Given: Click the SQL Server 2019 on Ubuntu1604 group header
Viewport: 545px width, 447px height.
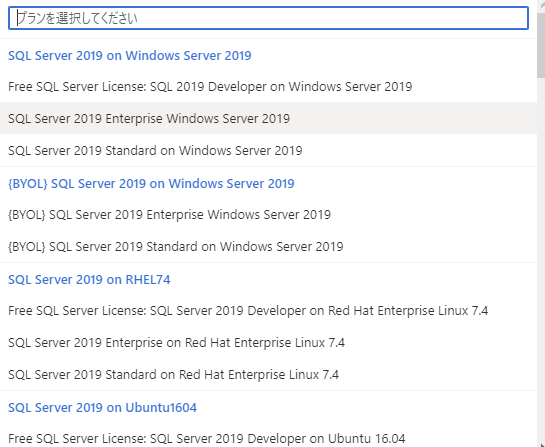Looking at the screenshot, I should pos(103,407).
